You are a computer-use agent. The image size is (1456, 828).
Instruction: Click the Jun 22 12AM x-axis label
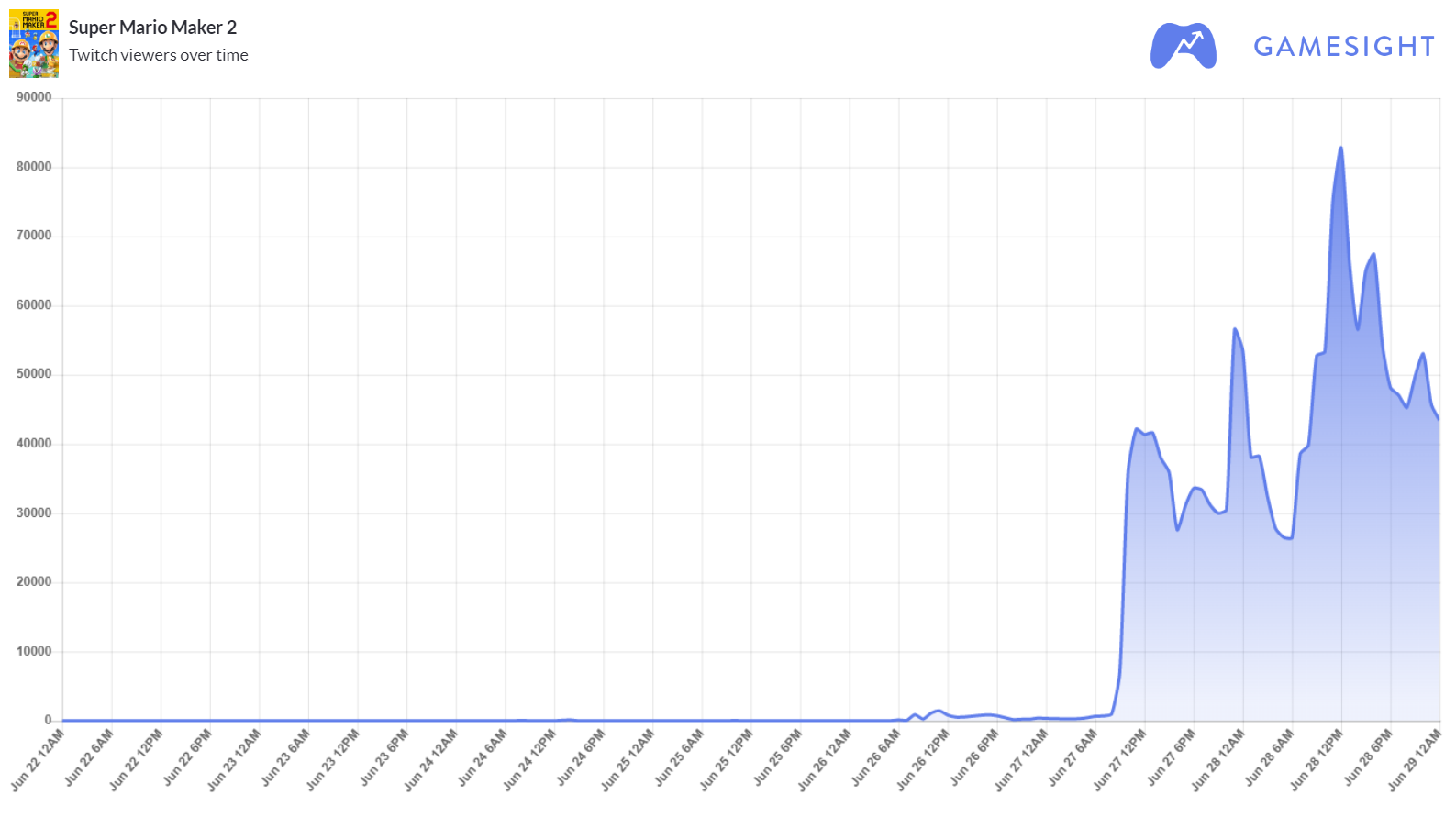tap(39, 758)
